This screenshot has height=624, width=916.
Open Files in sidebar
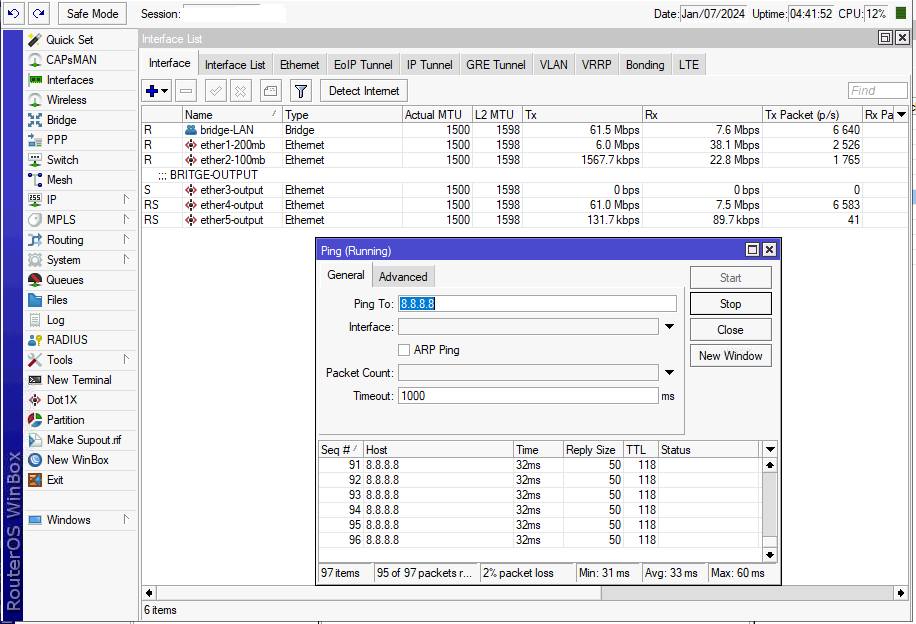click(x=57, y=300)
